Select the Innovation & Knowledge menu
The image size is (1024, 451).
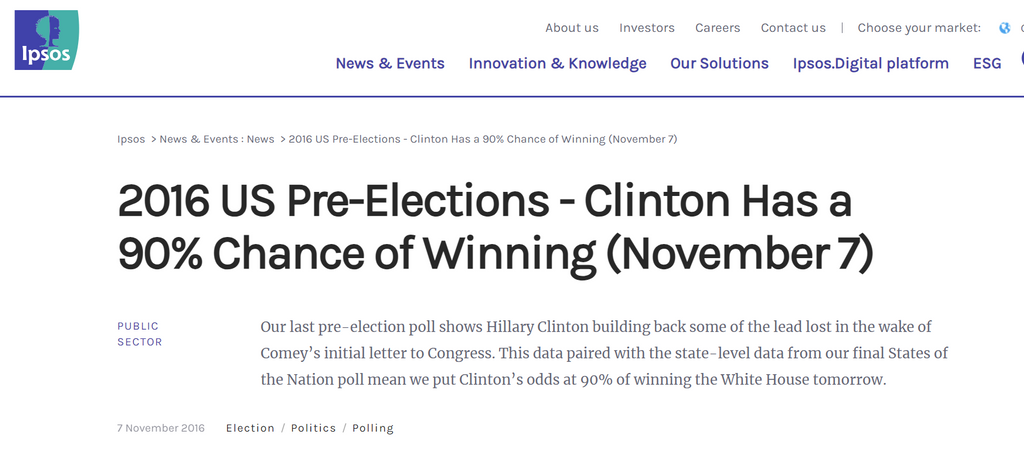coord(558,63)
